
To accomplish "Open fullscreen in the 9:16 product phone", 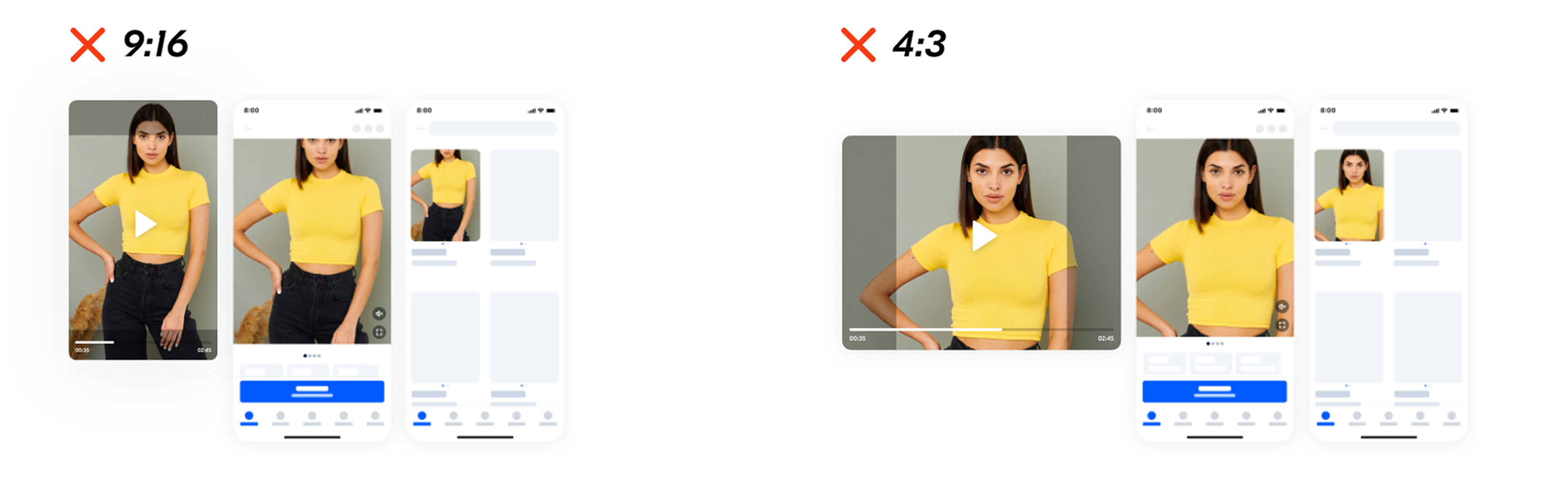I will point(379,332).
